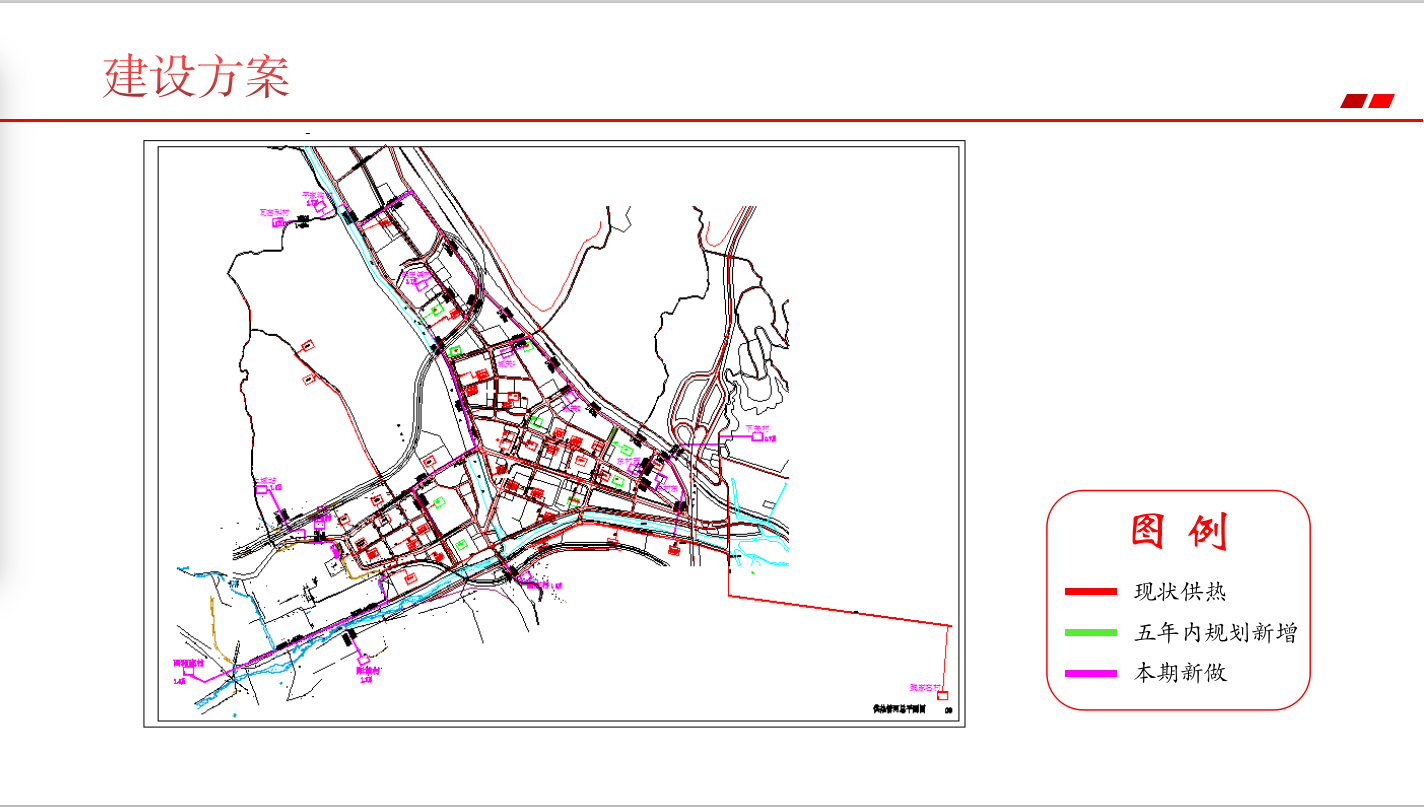Image resolution: width=1424 pixels, height=807 pixels.
Task: Select the magenta village label east of the highway interchange
Action: click(759, 428)
